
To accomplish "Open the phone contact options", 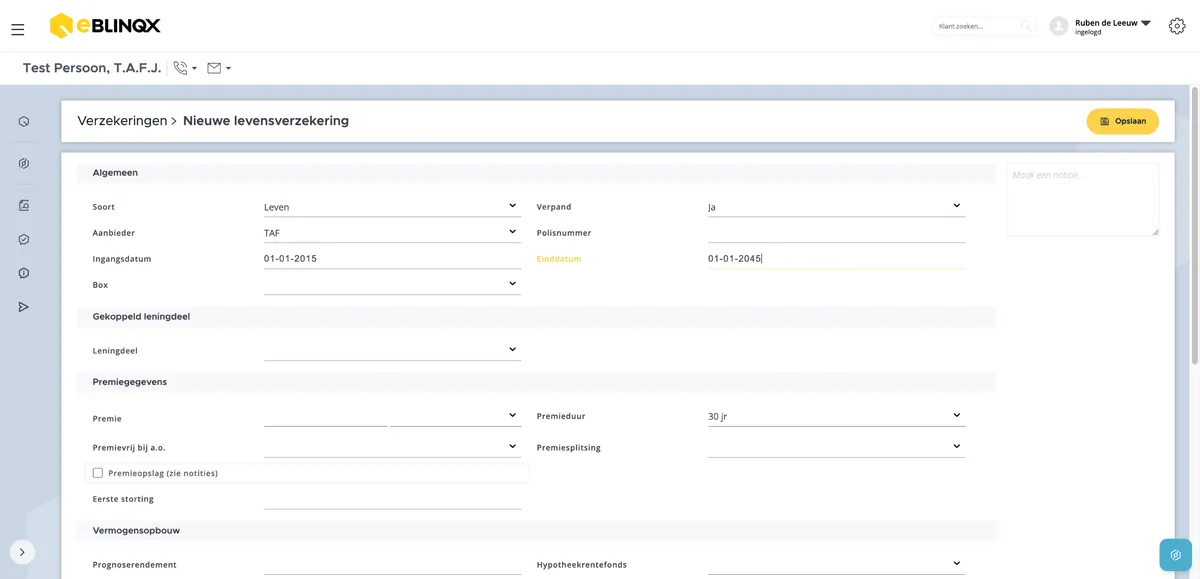I will click(185, 68).
